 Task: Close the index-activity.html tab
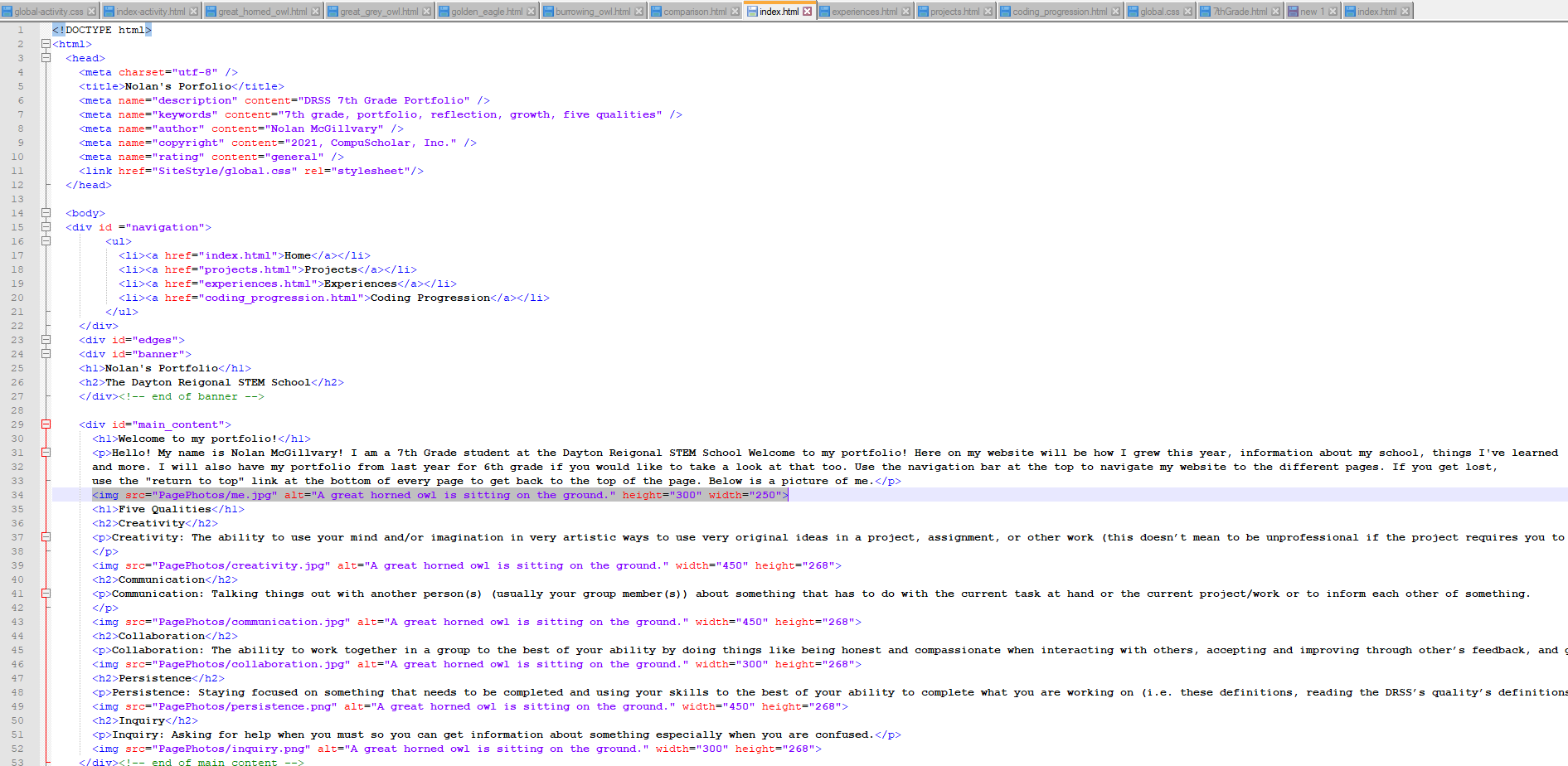pos(193,12)
